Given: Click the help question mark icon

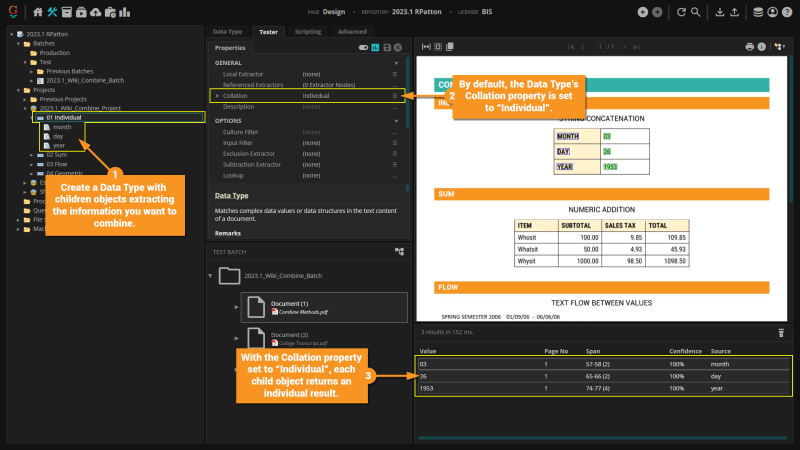Looking at the screenshot, I should (x=785, y=12).
